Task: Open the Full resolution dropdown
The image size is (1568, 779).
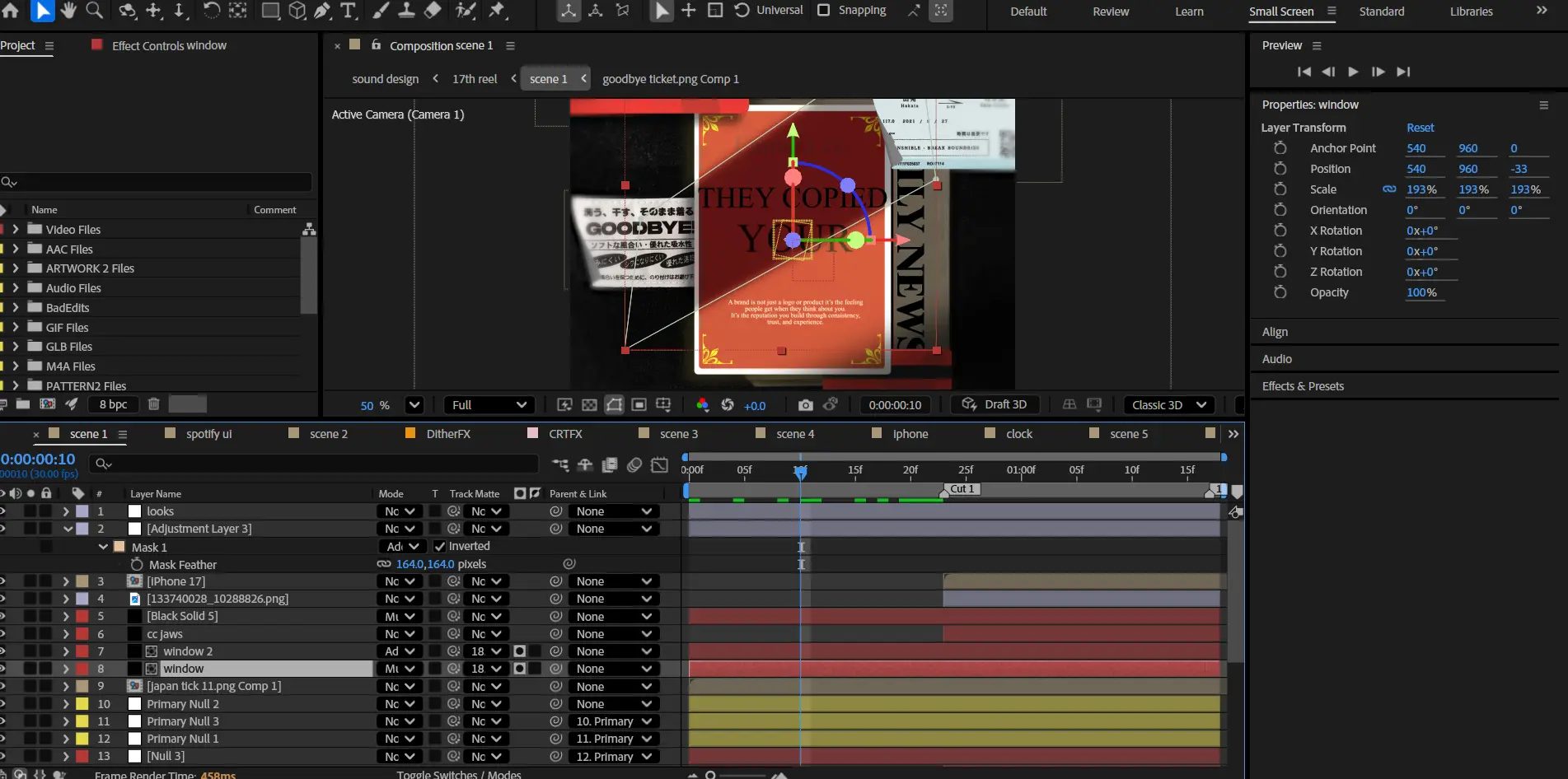Action: tap(489, 405)
